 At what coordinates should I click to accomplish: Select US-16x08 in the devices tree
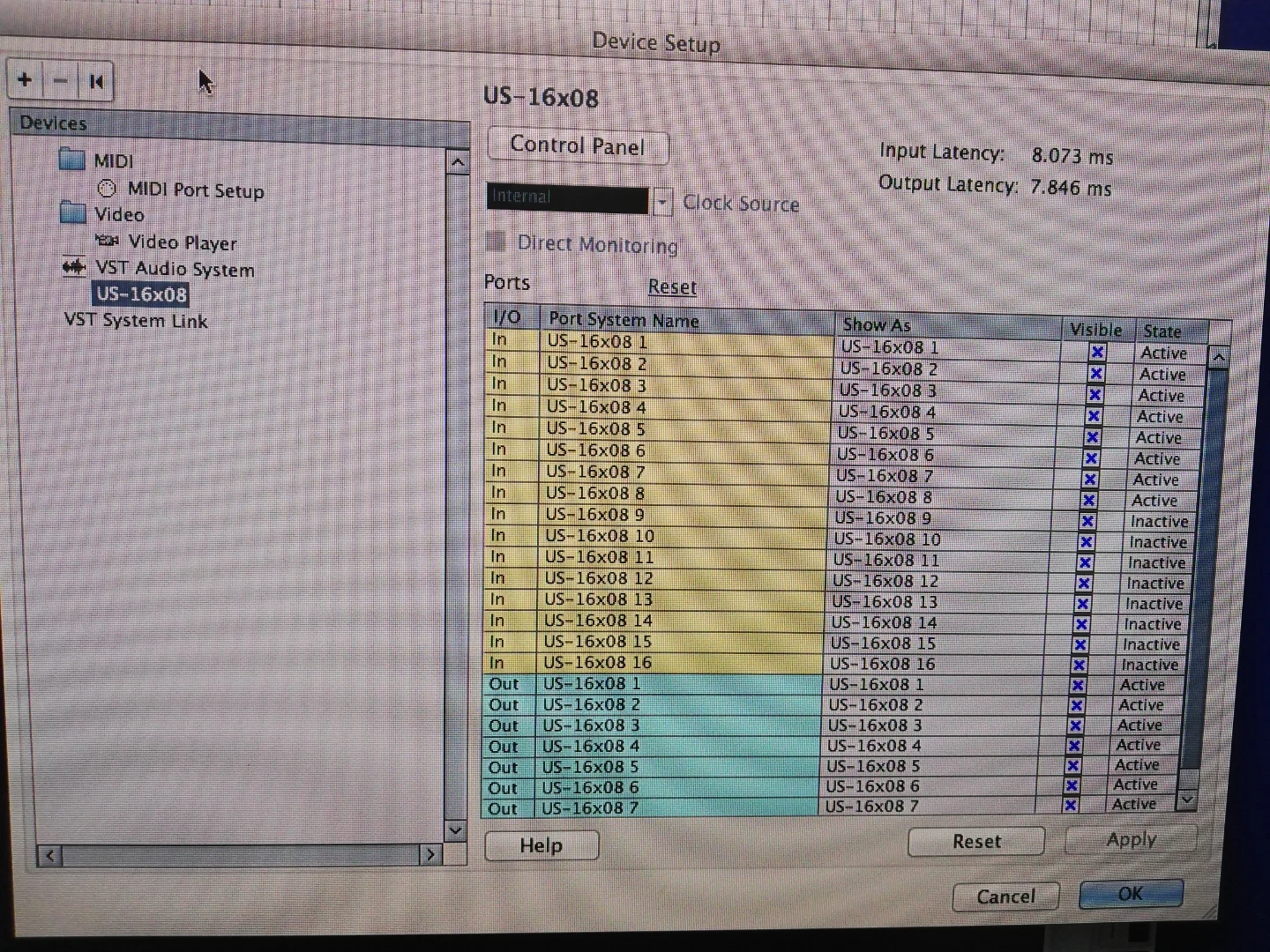[141, 294]
